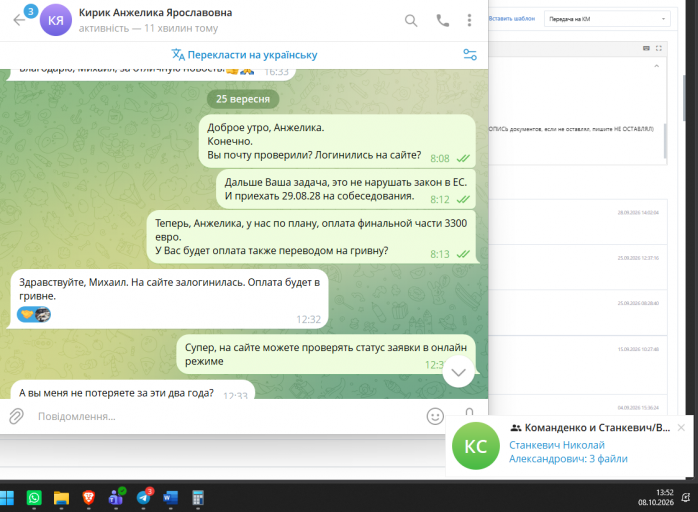Open the 'Передача на КМ' template dropdown
Viewport: 698px width, 512px height.
(607, 19)
